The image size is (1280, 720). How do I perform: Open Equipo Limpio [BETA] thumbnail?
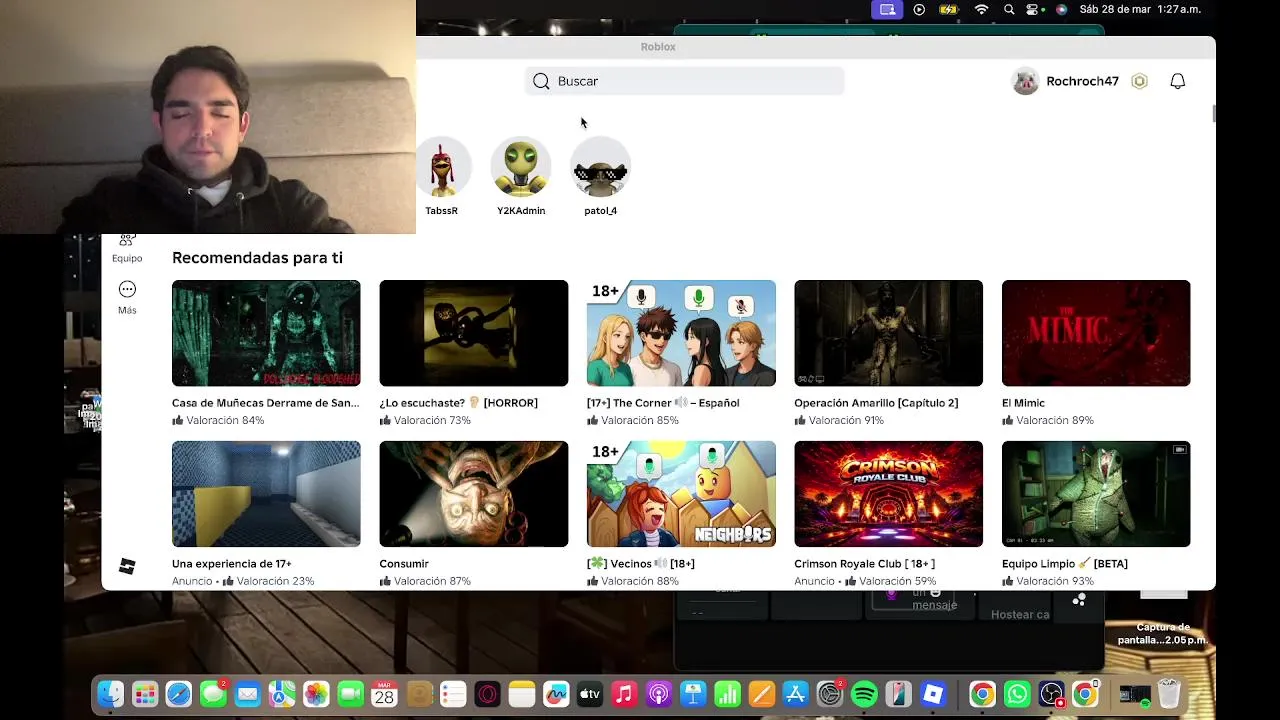pos(1096,494)
